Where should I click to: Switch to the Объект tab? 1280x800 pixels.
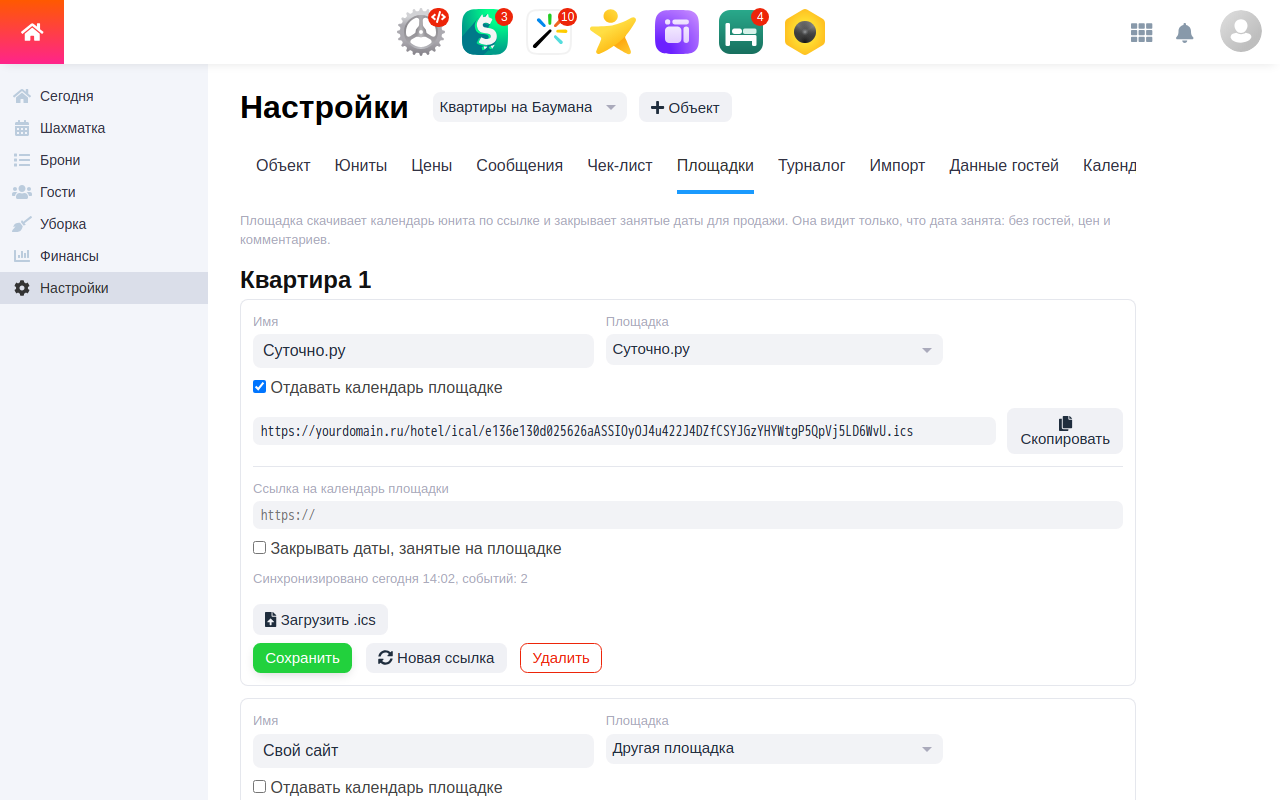coord(283,166)
